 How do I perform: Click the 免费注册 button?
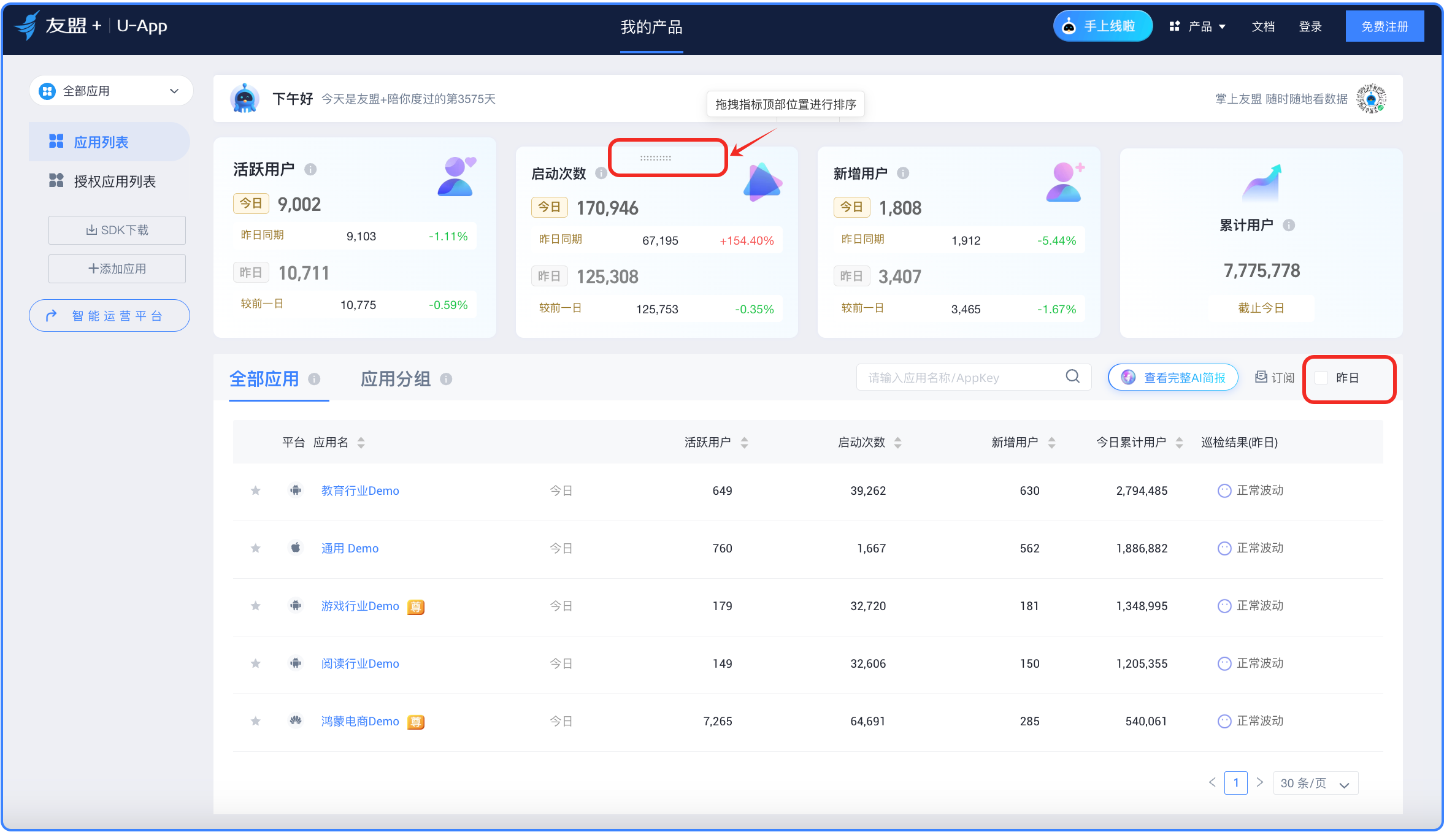(1384, 26)
